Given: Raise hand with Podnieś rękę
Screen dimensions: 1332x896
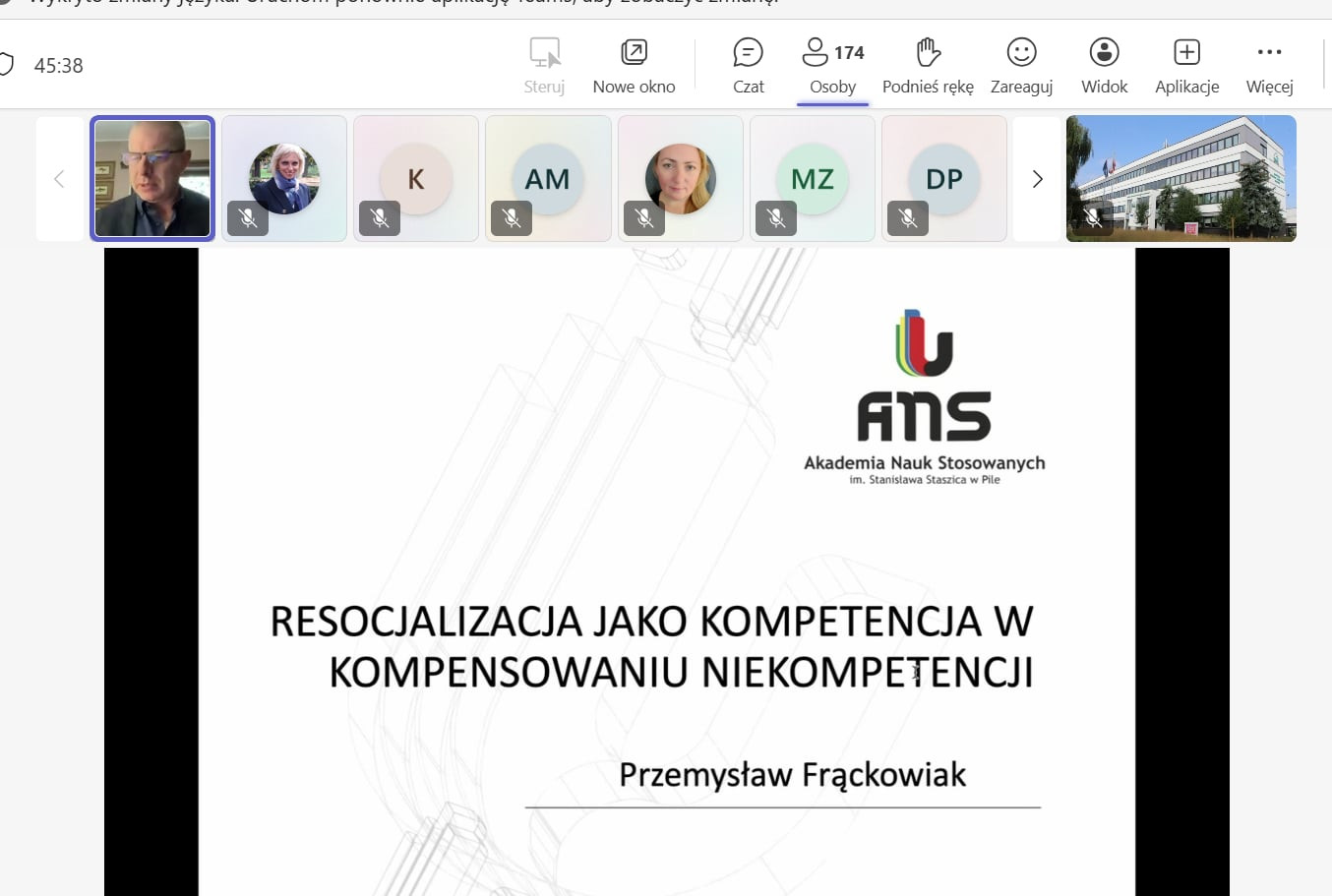Looking at the screenshot, I should 927,65.
